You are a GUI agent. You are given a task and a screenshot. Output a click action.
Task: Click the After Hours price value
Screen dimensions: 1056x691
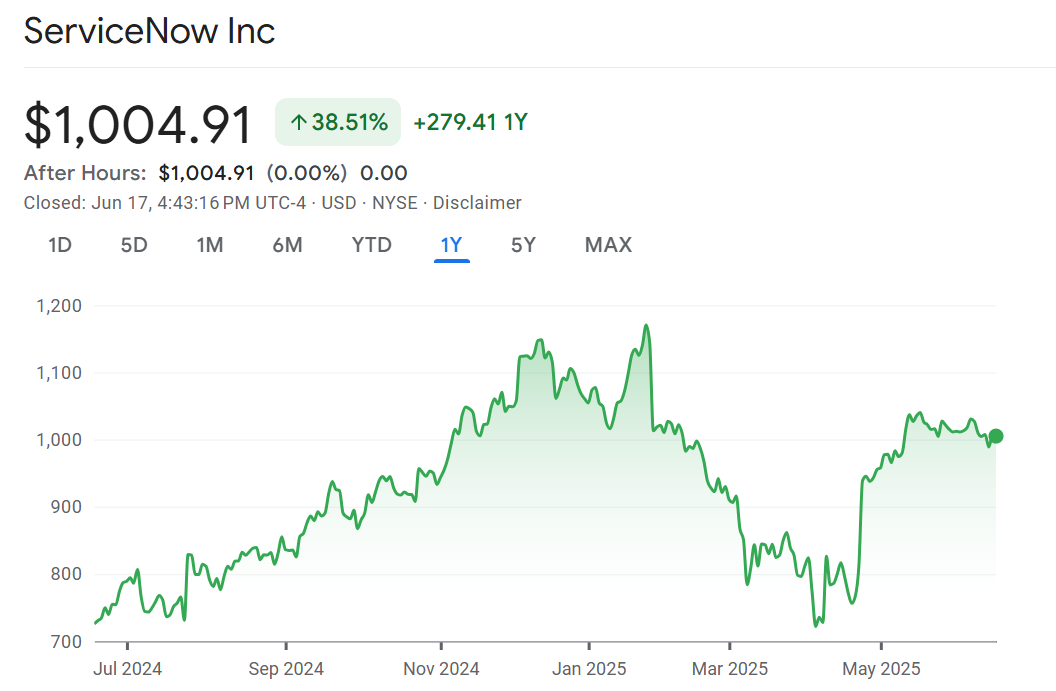[207, 173]
